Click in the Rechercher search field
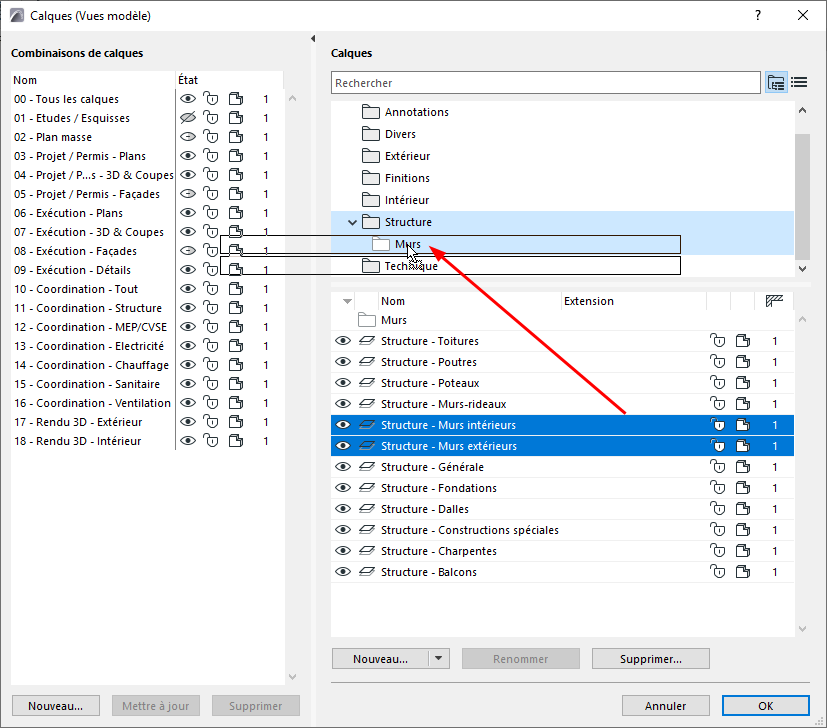The height and width of the screenshot is (728, 827). [x=546, y=83]
